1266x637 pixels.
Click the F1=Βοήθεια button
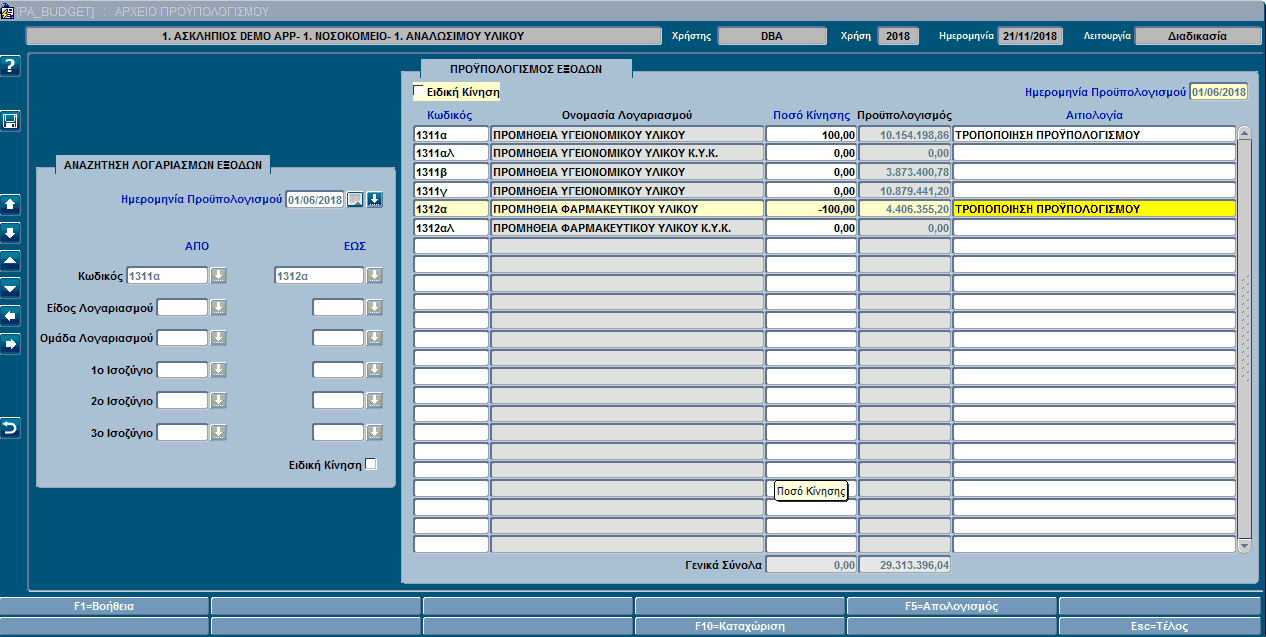104,606
